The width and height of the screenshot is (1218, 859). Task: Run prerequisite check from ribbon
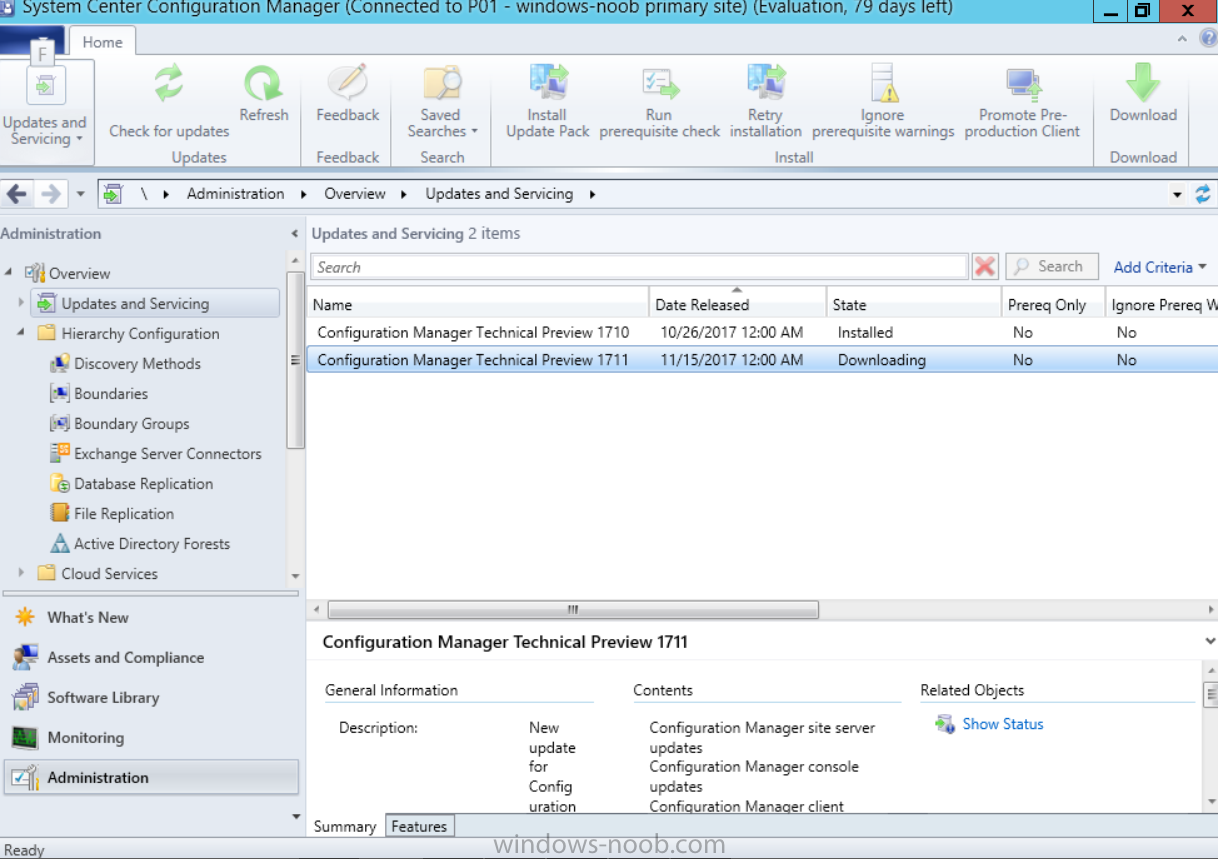pyautogui.click(x=659, y=102)
